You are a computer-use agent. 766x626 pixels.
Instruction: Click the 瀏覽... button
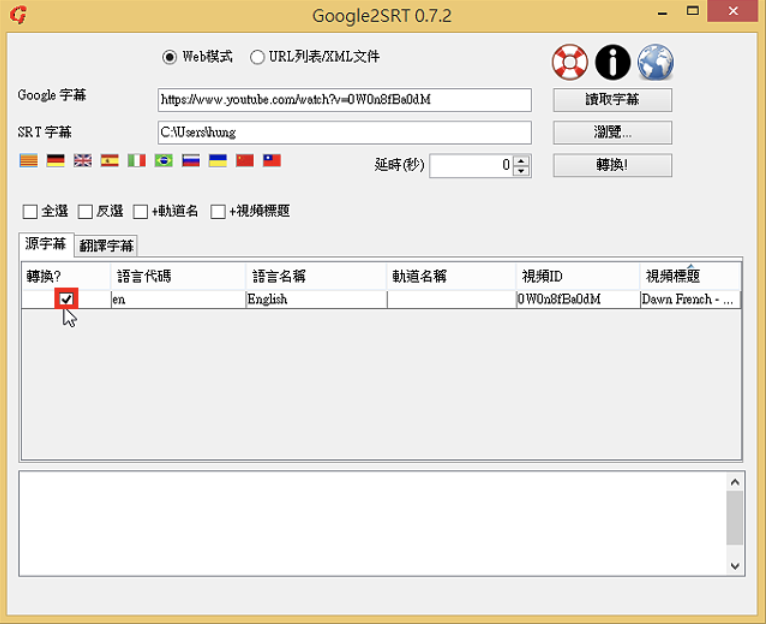click(x=612, y=132)
